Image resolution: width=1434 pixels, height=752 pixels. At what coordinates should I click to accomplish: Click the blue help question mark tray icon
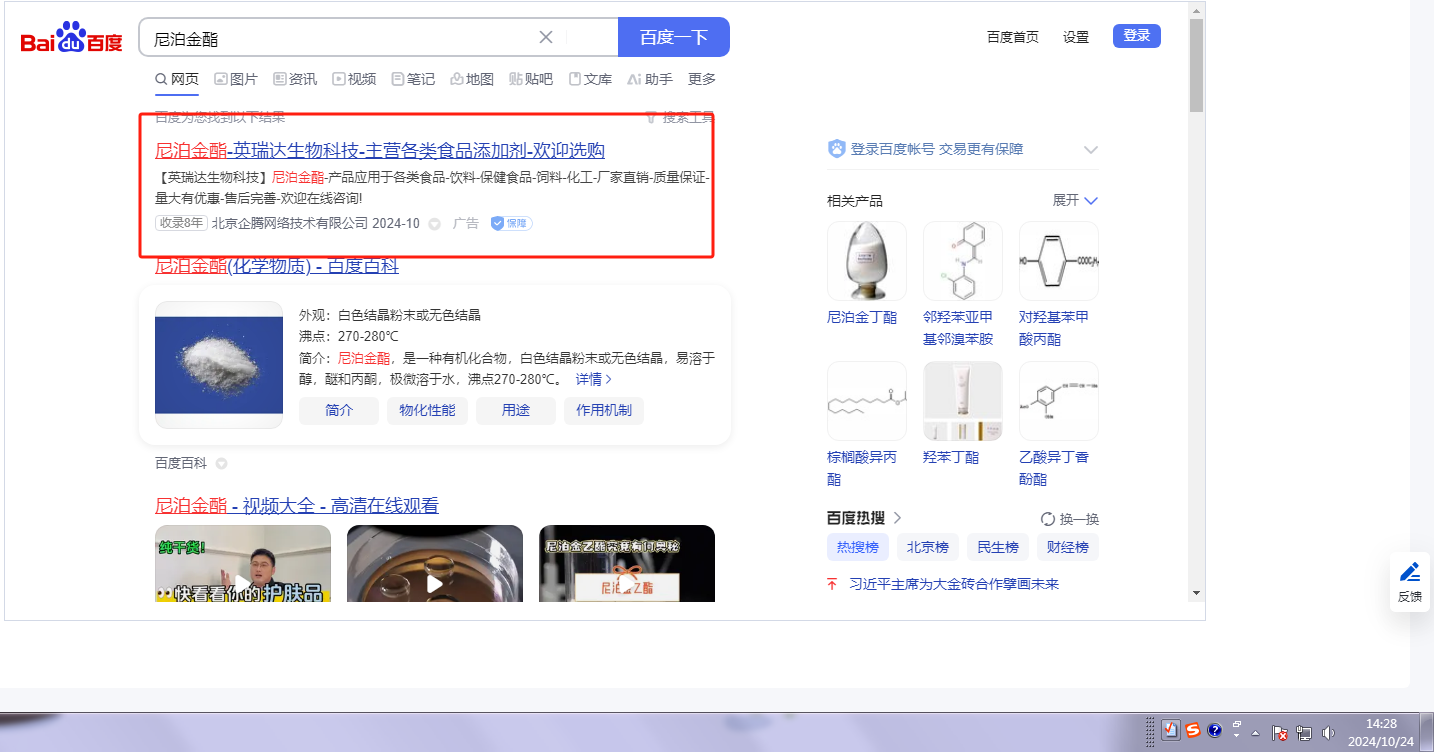(1215, 731)
